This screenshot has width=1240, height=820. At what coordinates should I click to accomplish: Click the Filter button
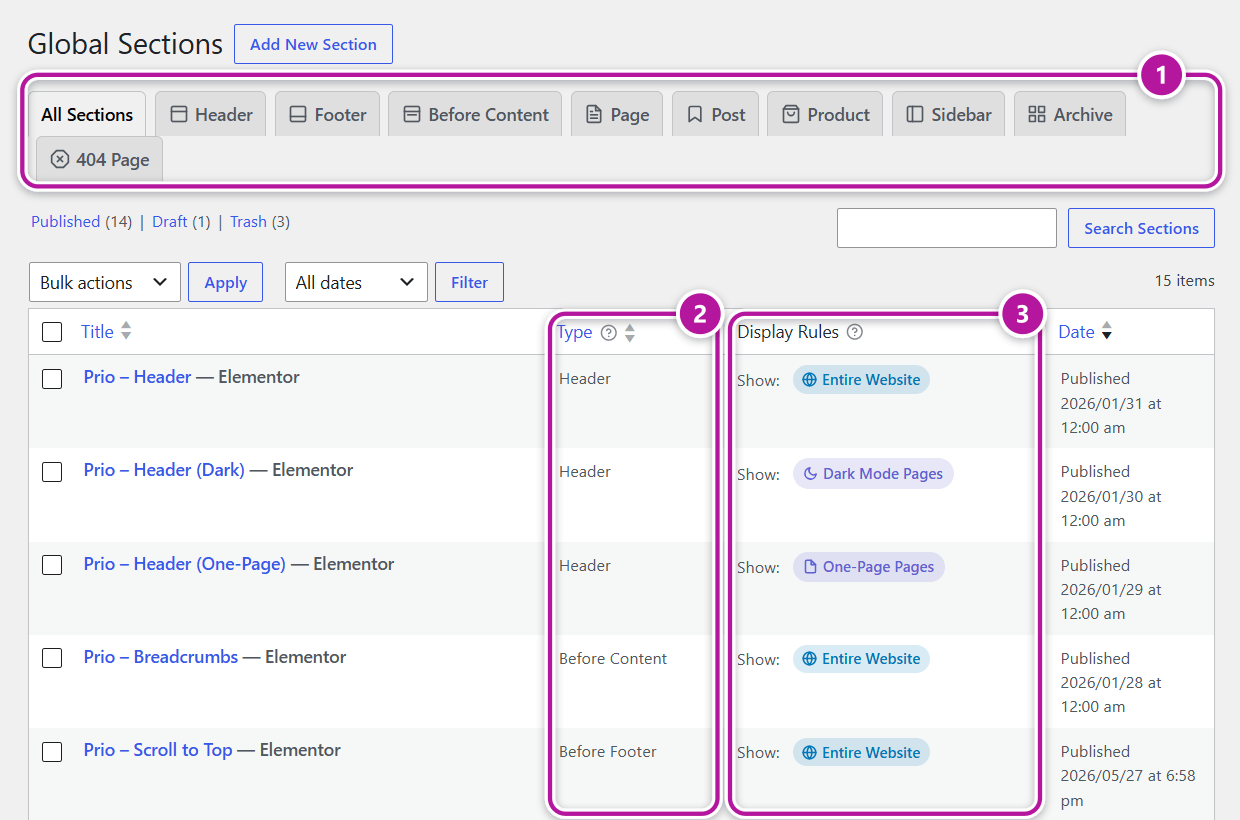(469, 282)
